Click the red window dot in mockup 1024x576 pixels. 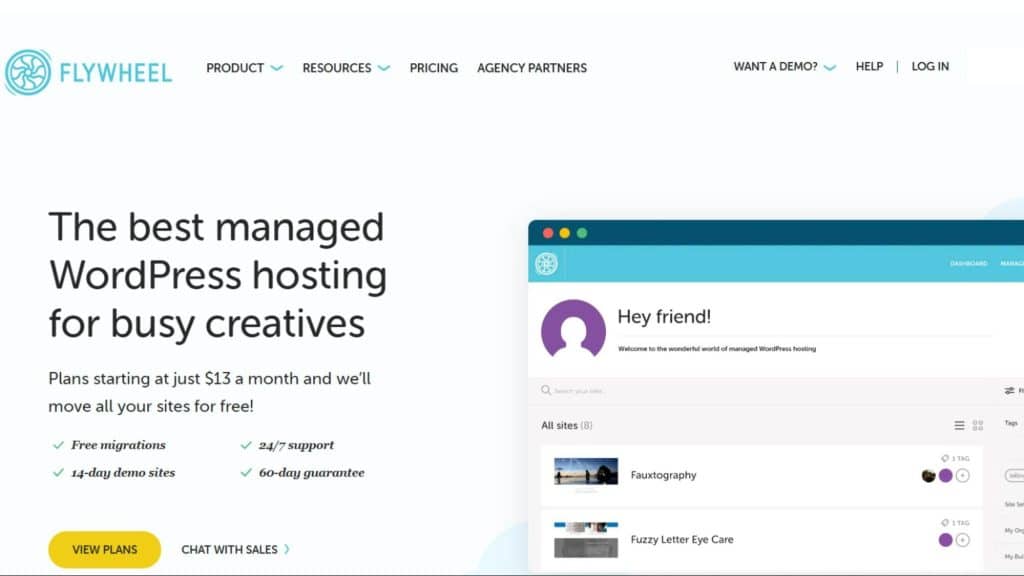[x=548, y=233]
